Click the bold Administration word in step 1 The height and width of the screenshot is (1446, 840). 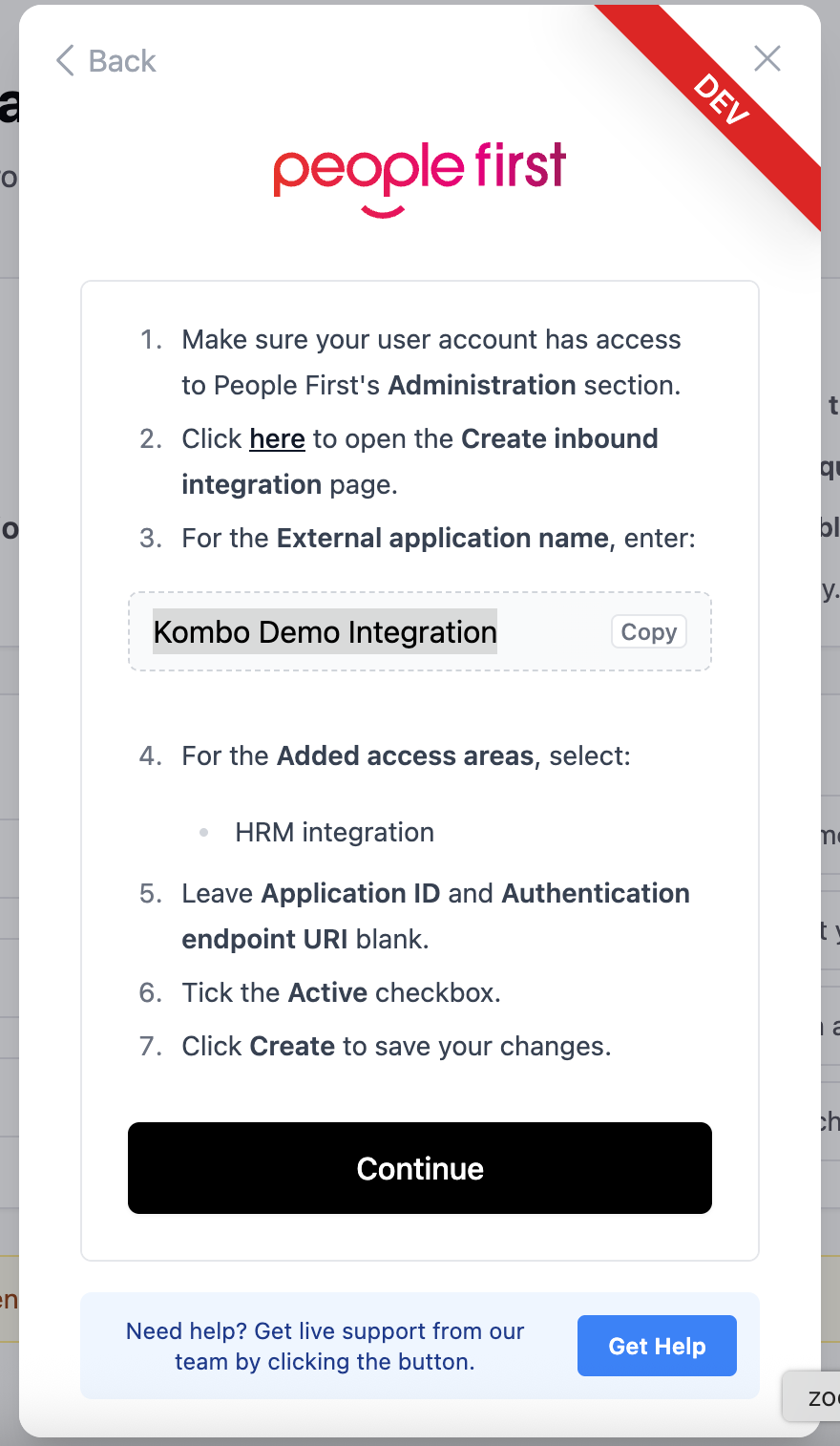point(481,386)
